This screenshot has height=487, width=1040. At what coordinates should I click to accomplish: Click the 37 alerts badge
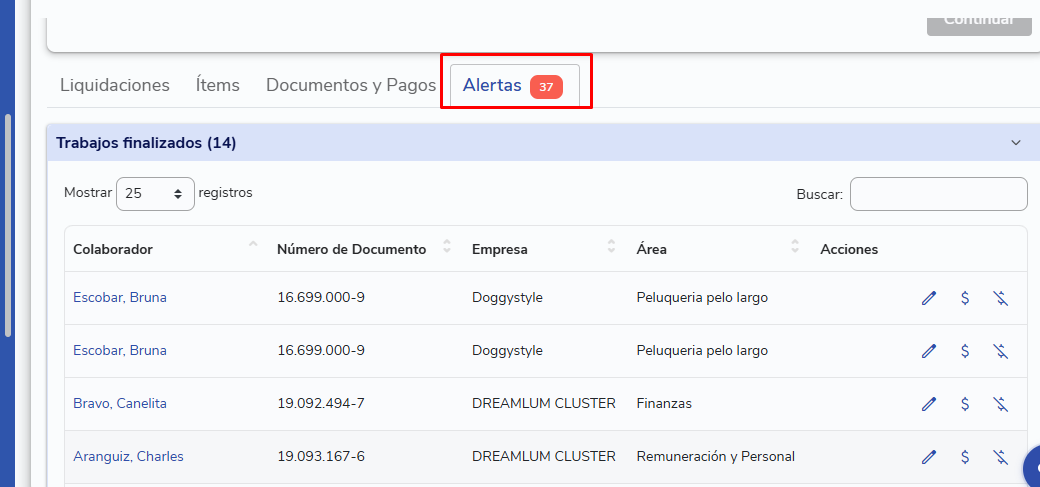click(x=546, y=87)
